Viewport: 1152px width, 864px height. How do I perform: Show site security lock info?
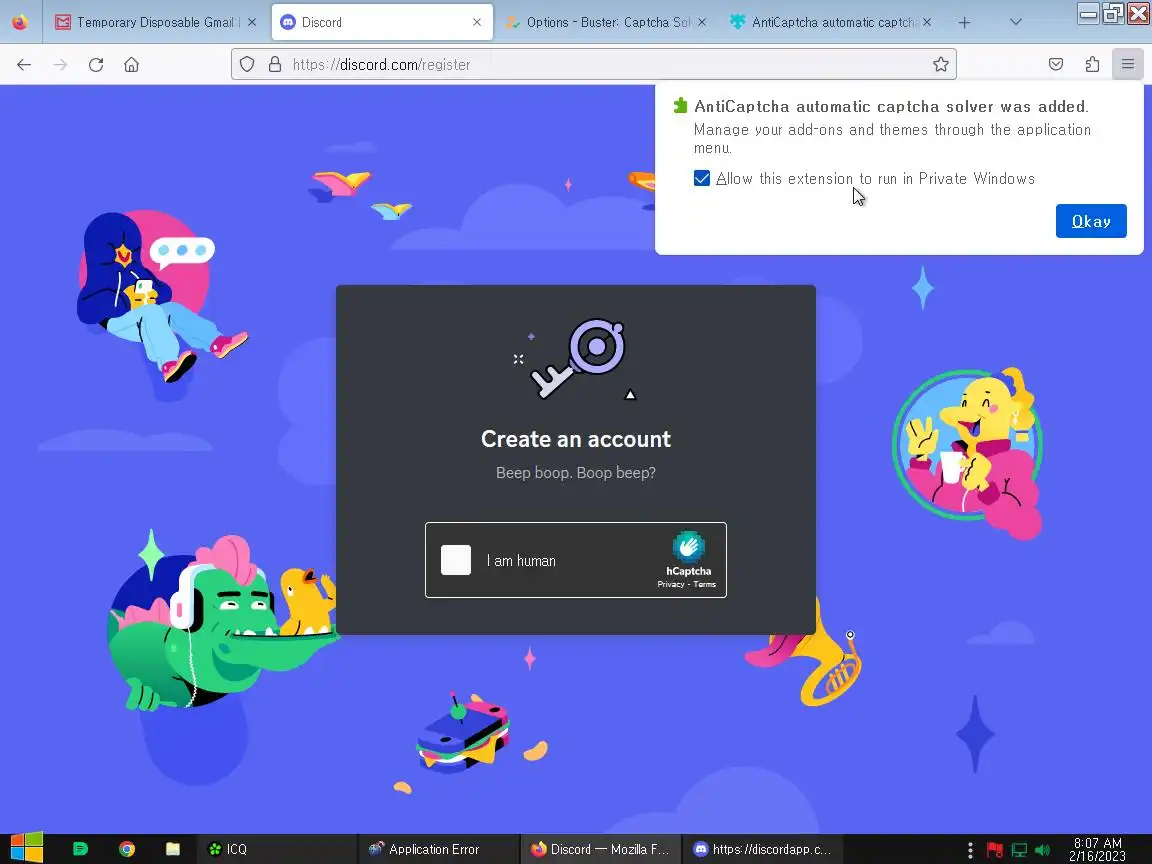[275, 65]
